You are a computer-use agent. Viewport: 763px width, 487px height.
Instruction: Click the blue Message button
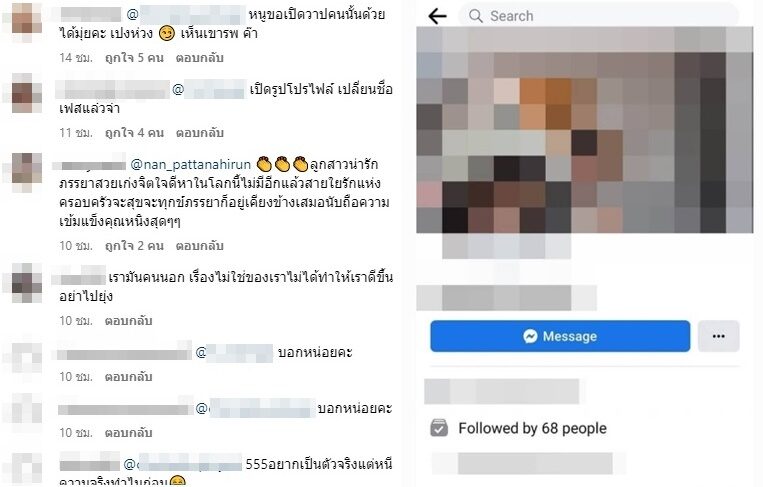click(x=560, y=336)
